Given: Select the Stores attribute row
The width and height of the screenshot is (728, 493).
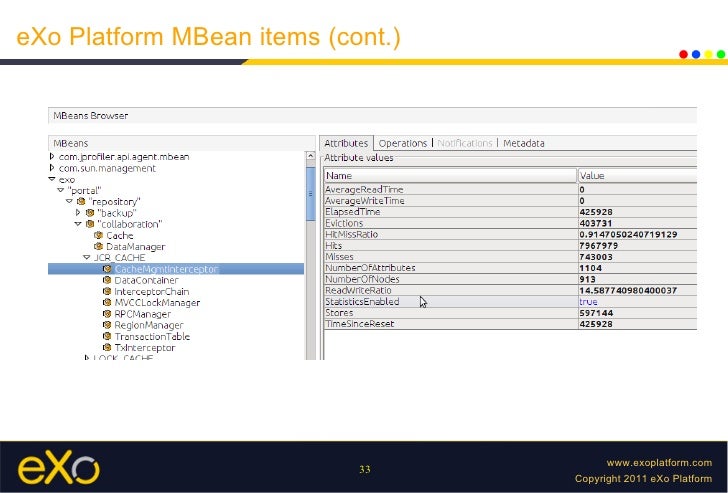Looking at the screenshot, I should (x=510, y=313).
